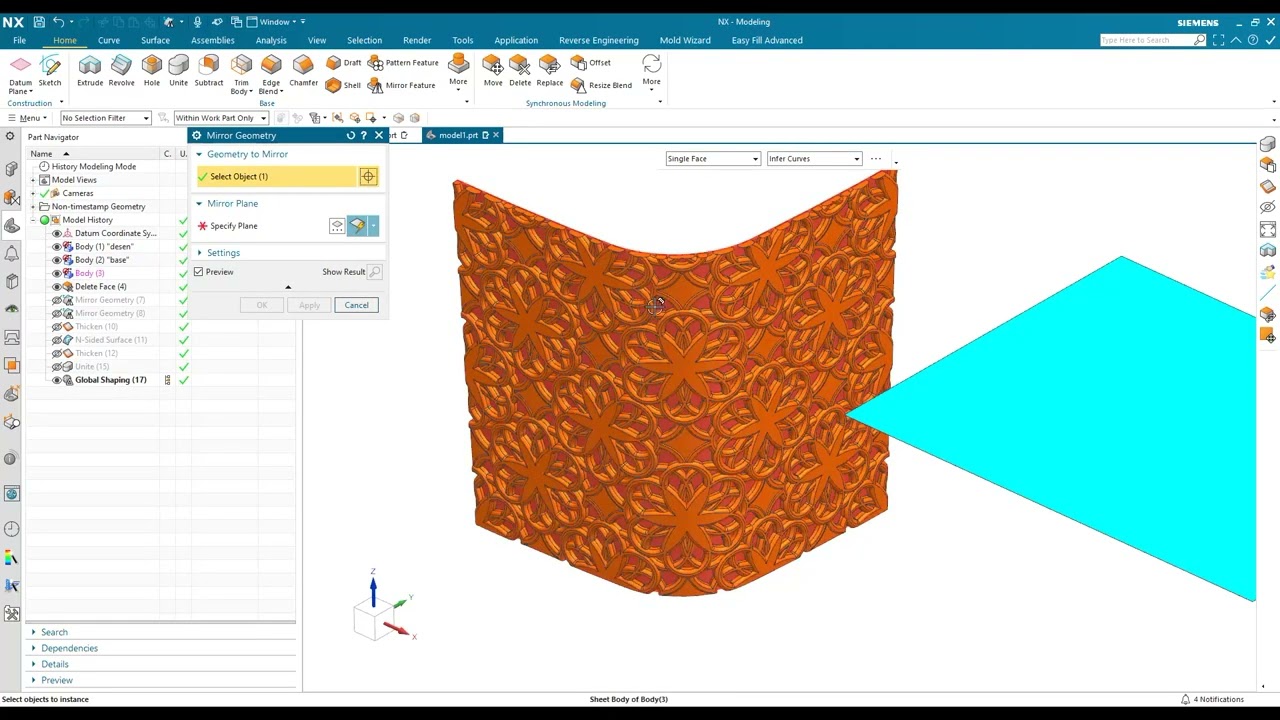Open the Menu button
Screen dimensions: 1280x720
(25, 118)
